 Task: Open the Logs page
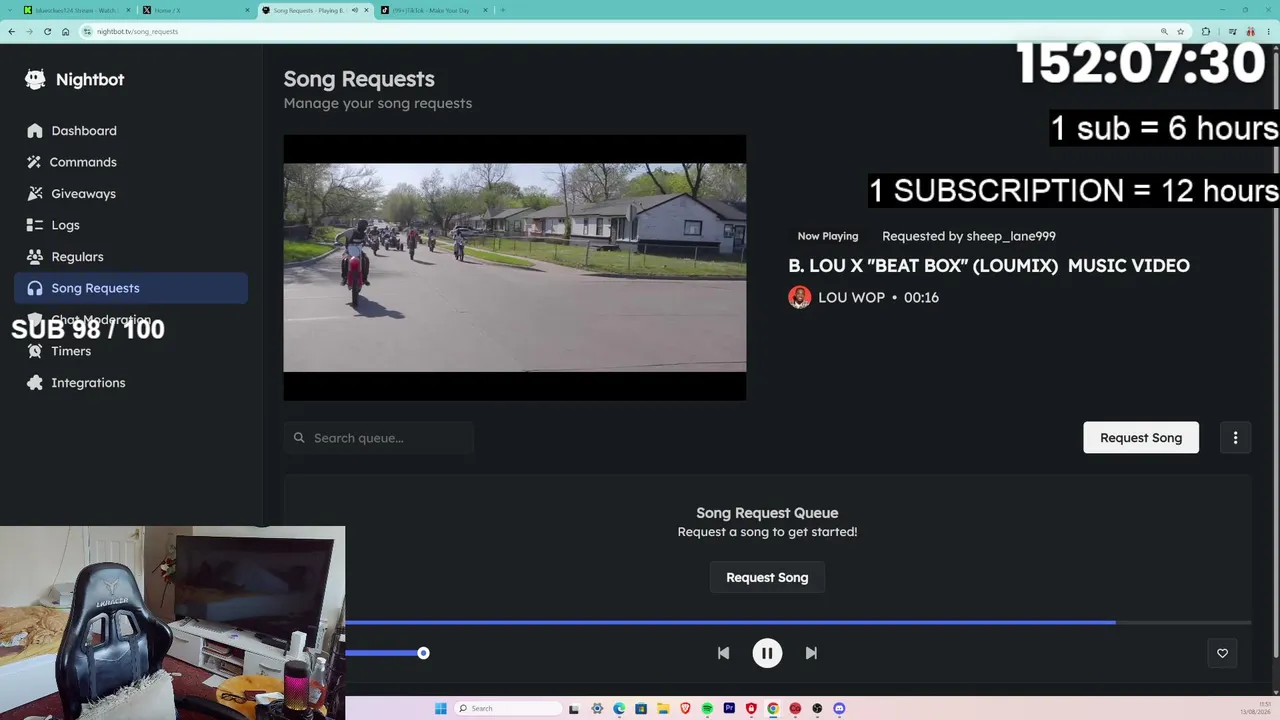tap(131, 225)
